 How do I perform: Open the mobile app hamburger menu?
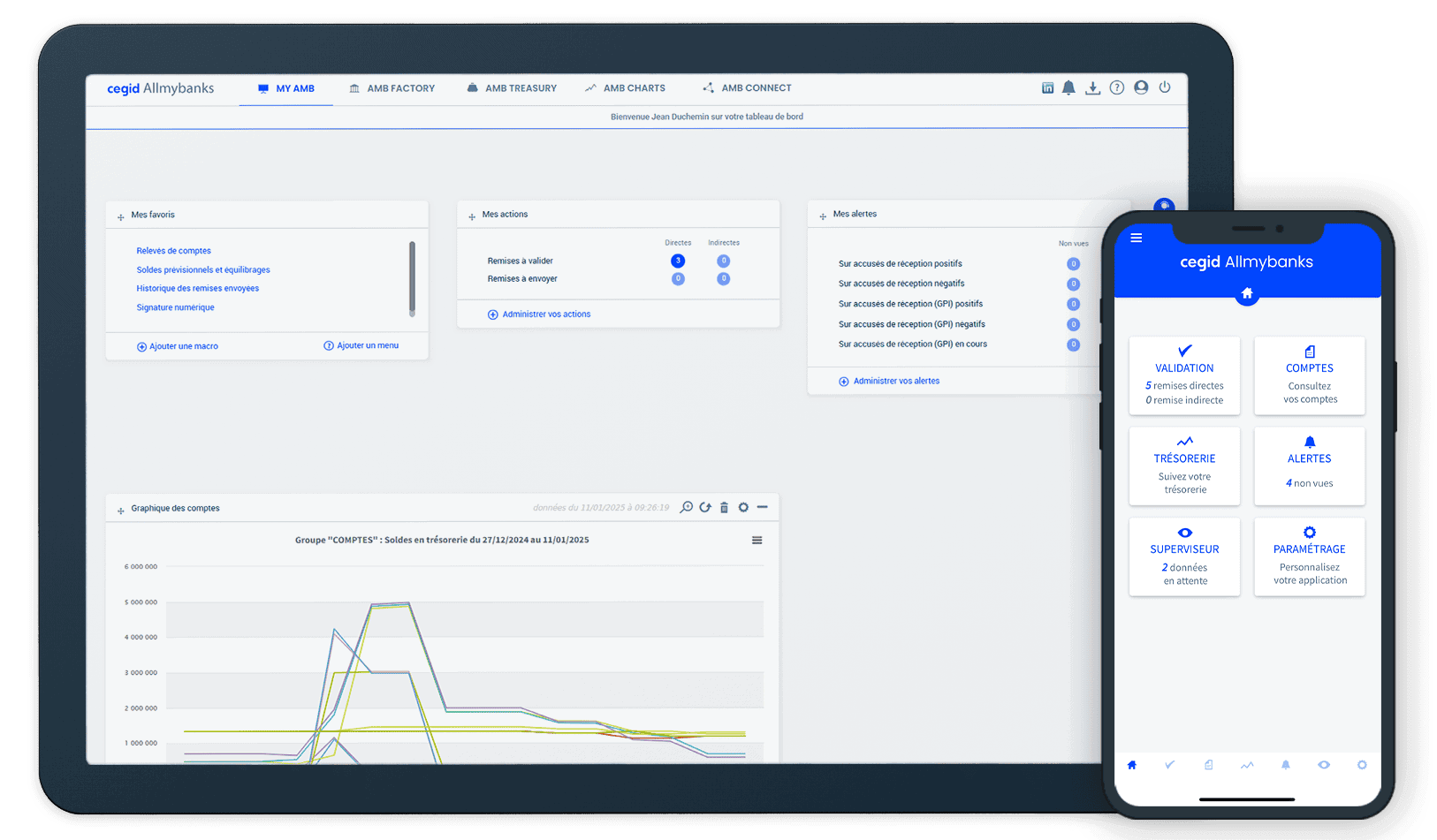click(x=1137, y=238)
